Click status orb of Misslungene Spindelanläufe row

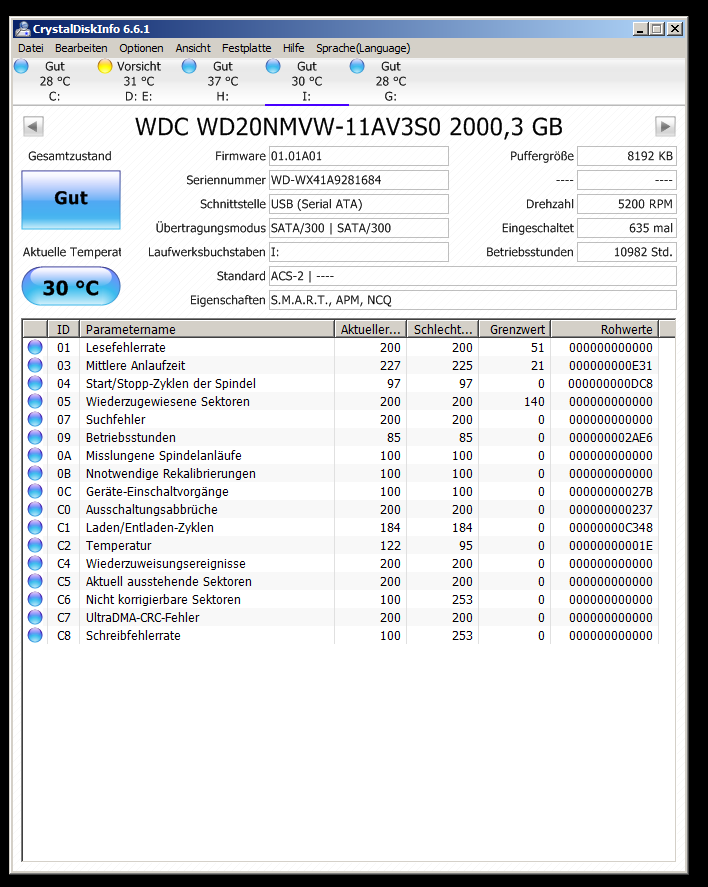pyautogui.click(x=35, y=455)
